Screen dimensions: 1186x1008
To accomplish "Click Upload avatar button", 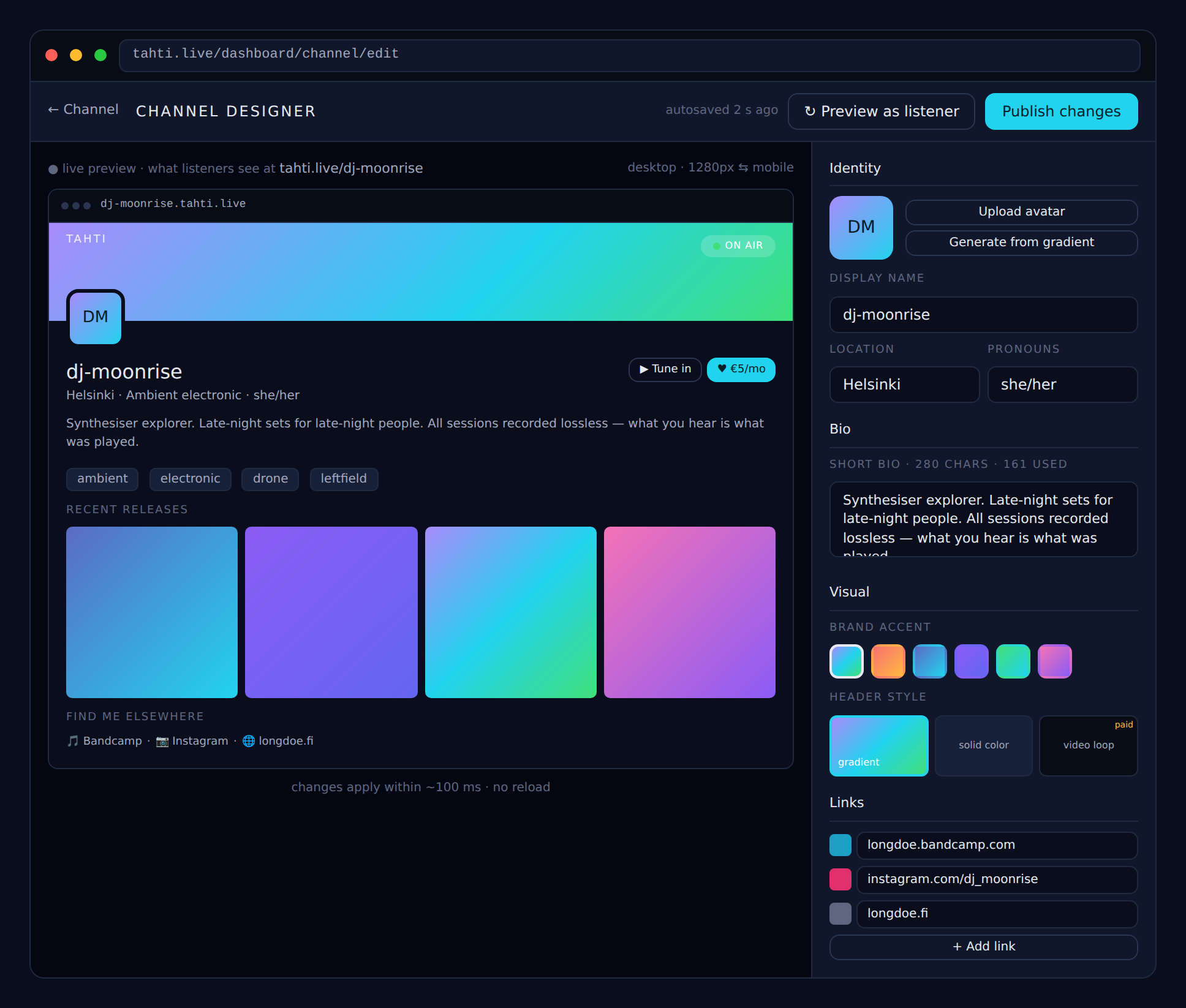I will [x=1021, y=212].
